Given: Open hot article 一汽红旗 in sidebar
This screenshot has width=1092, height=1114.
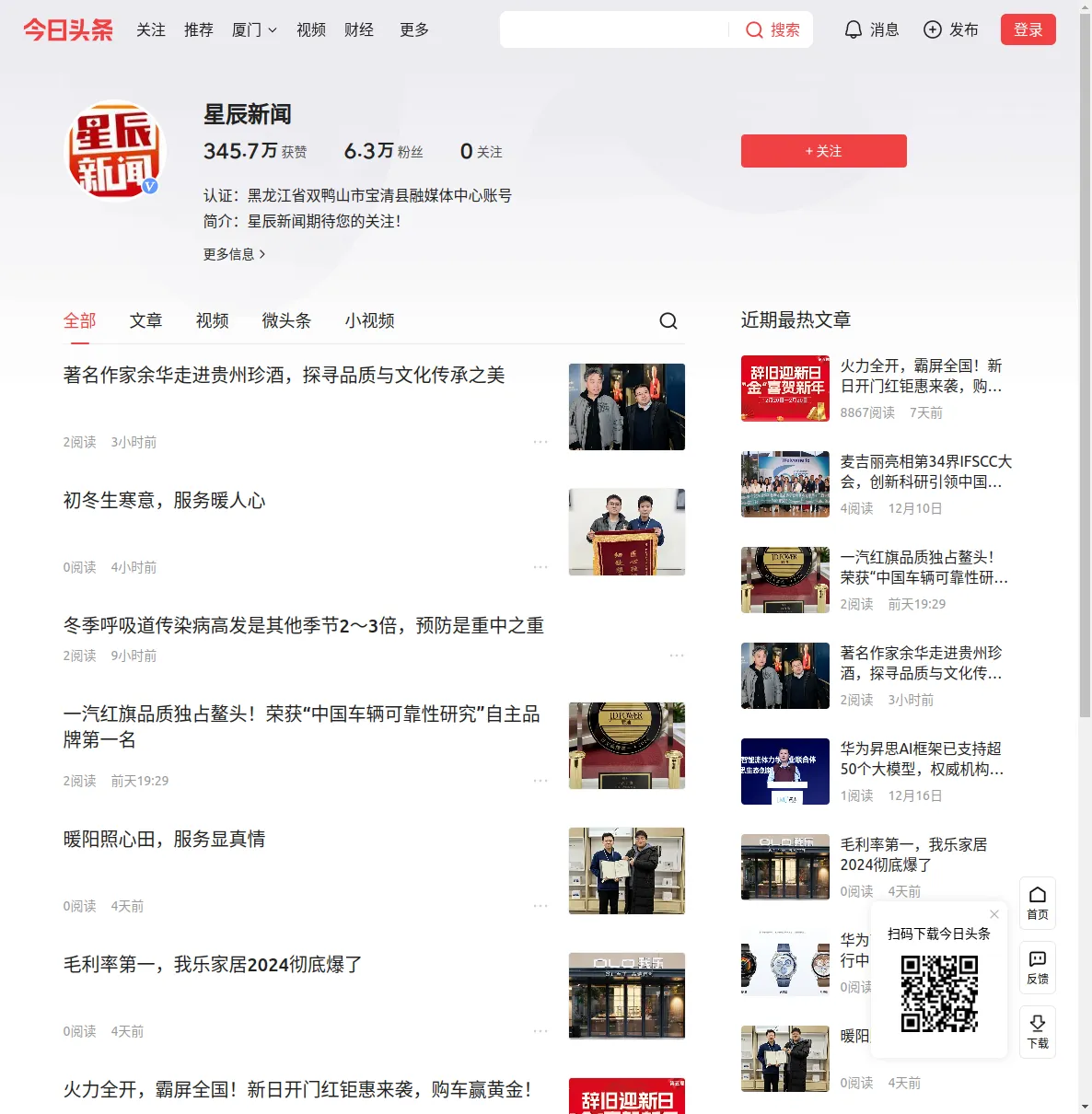Looking at the screenshot, I should coord(924,568).
